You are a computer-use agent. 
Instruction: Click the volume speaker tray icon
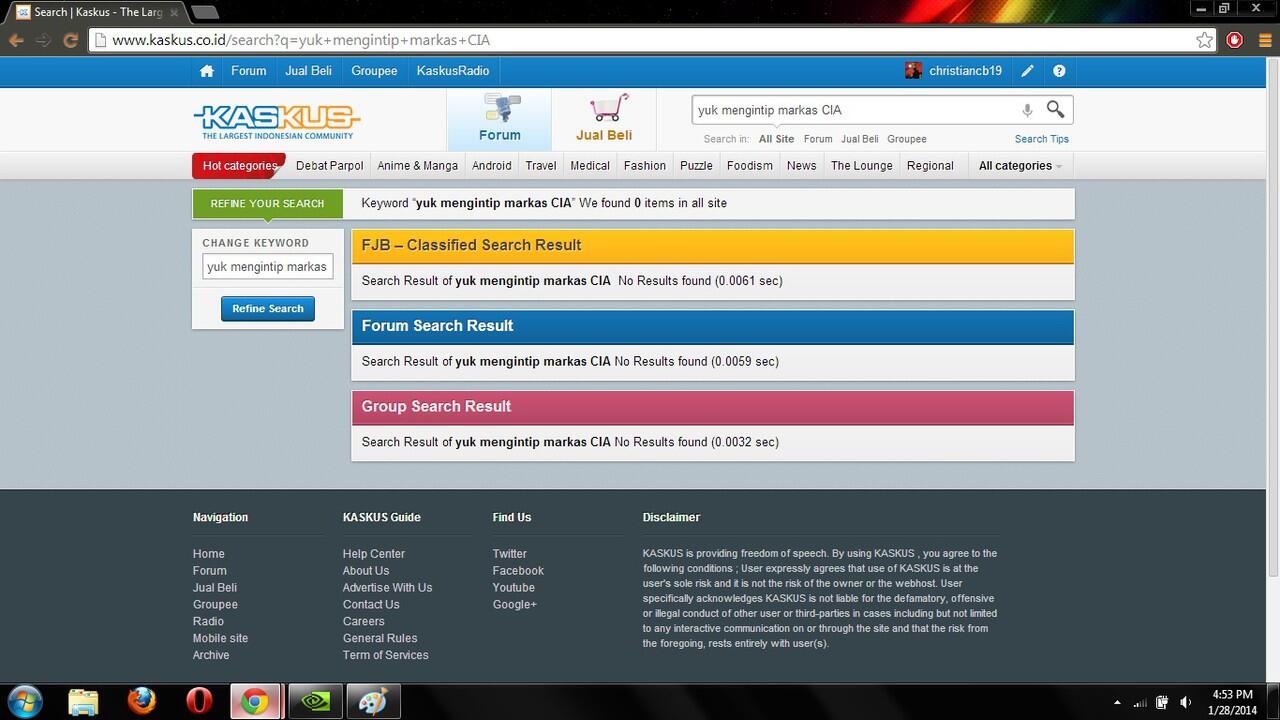click(1186, 702)
